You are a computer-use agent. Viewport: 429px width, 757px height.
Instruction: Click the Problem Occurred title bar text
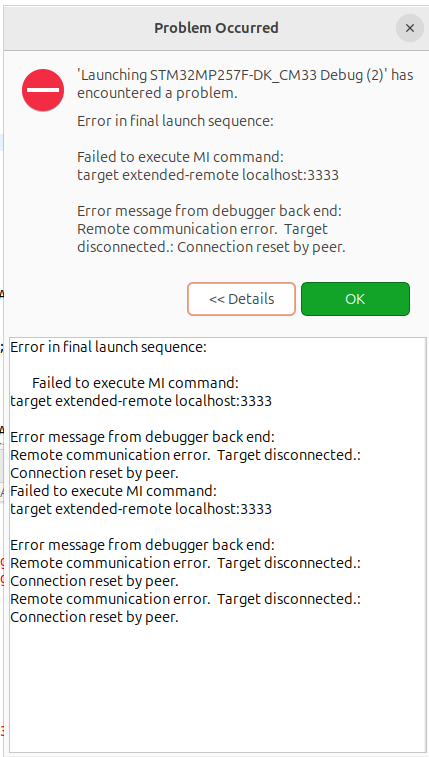pos(216,28)
